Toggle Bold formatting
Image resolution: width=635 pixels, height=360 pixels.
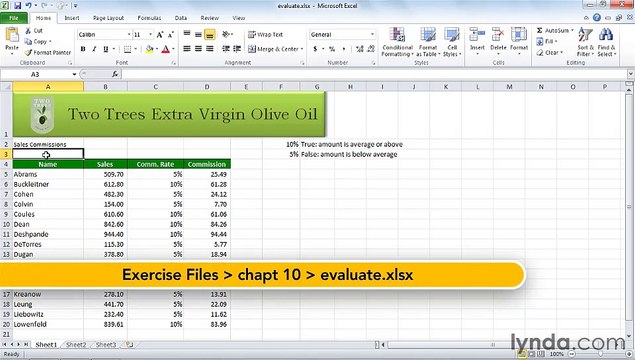pos(83,49)
